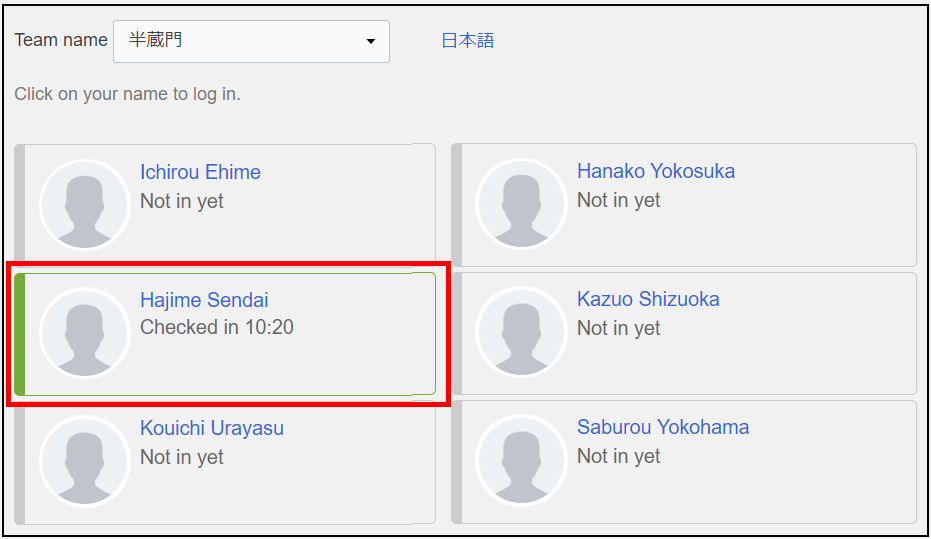Click Kazuo Shizuoka's profile avatar
Viewport: 931px width, 539px height.
(x=521, y=332)
